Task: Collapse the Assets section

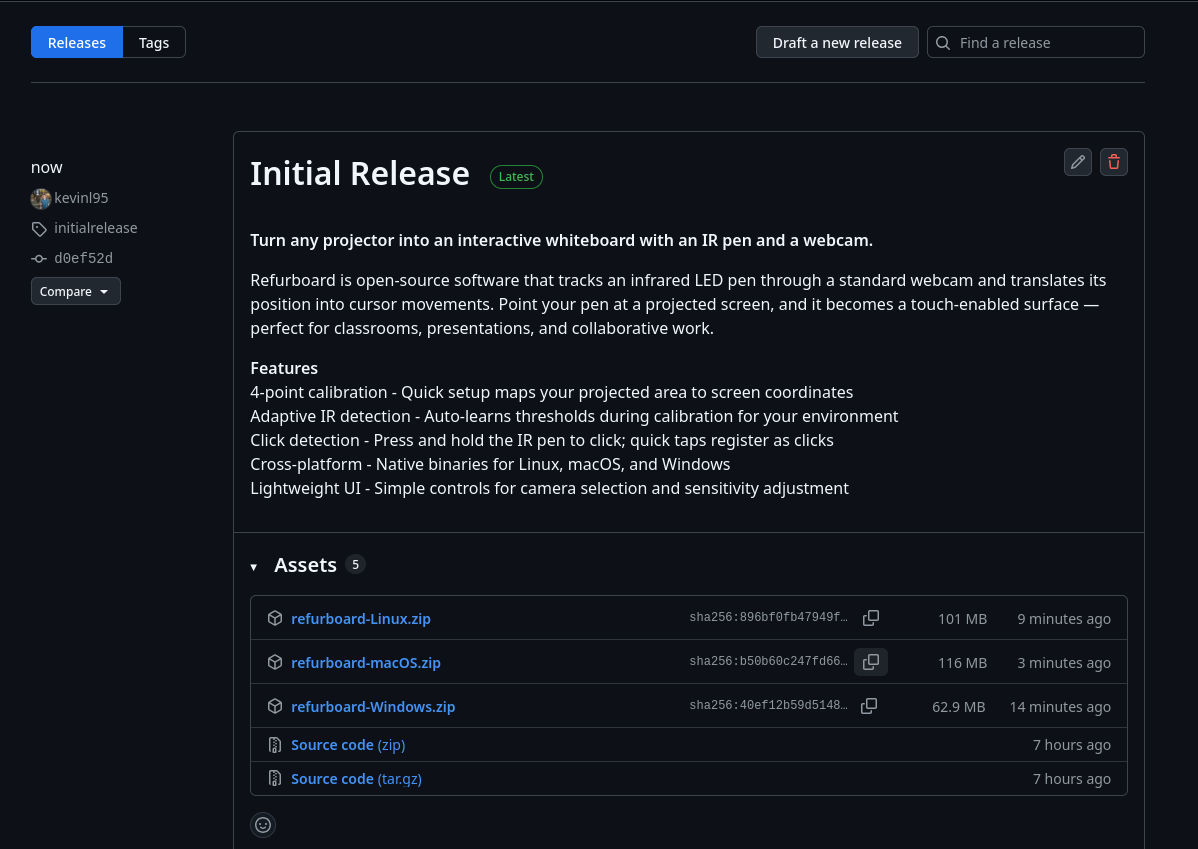Action: tap(254, 566)
